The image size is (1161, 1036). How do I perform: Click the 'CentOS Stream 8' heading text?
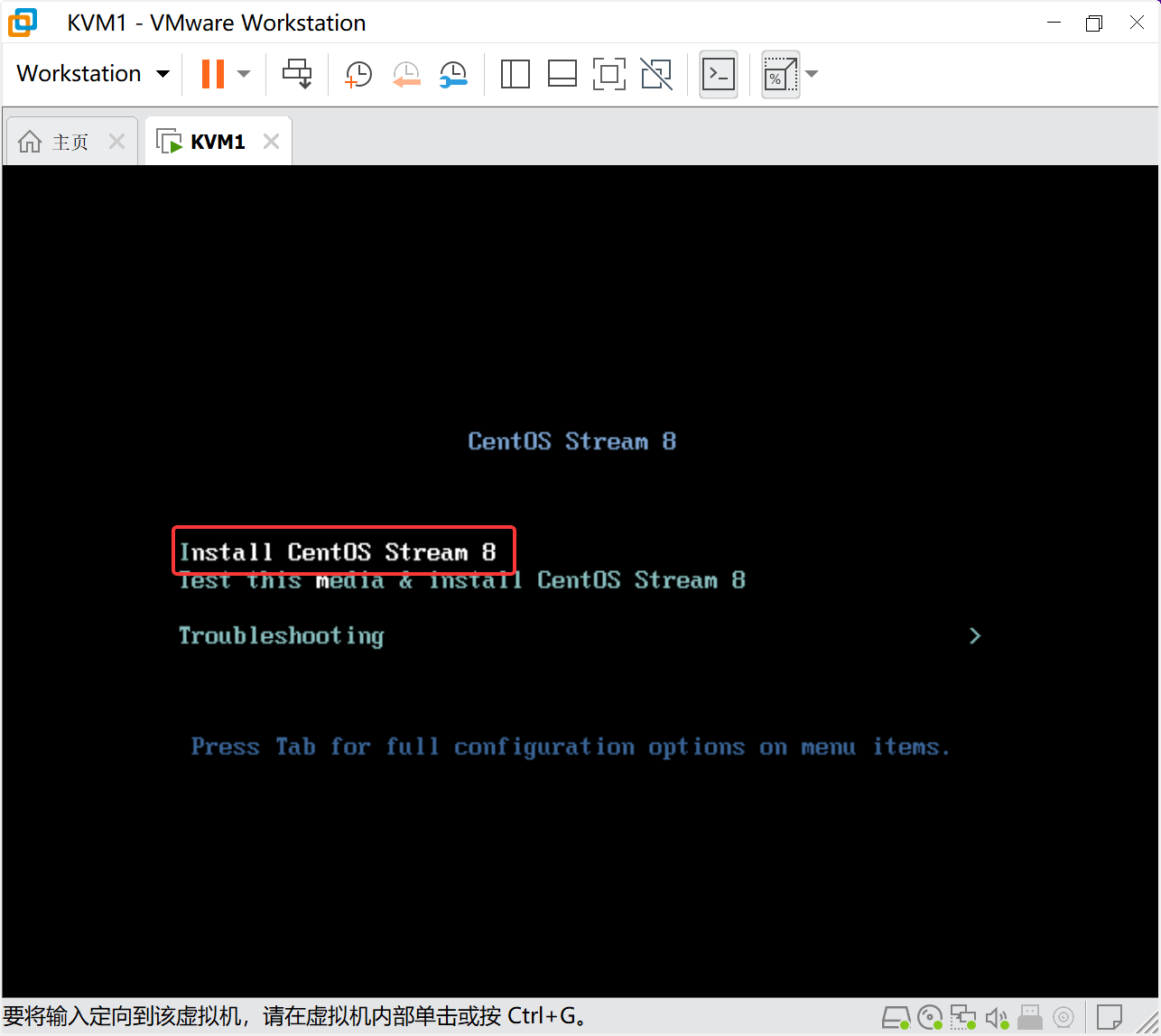click(572, 441)
